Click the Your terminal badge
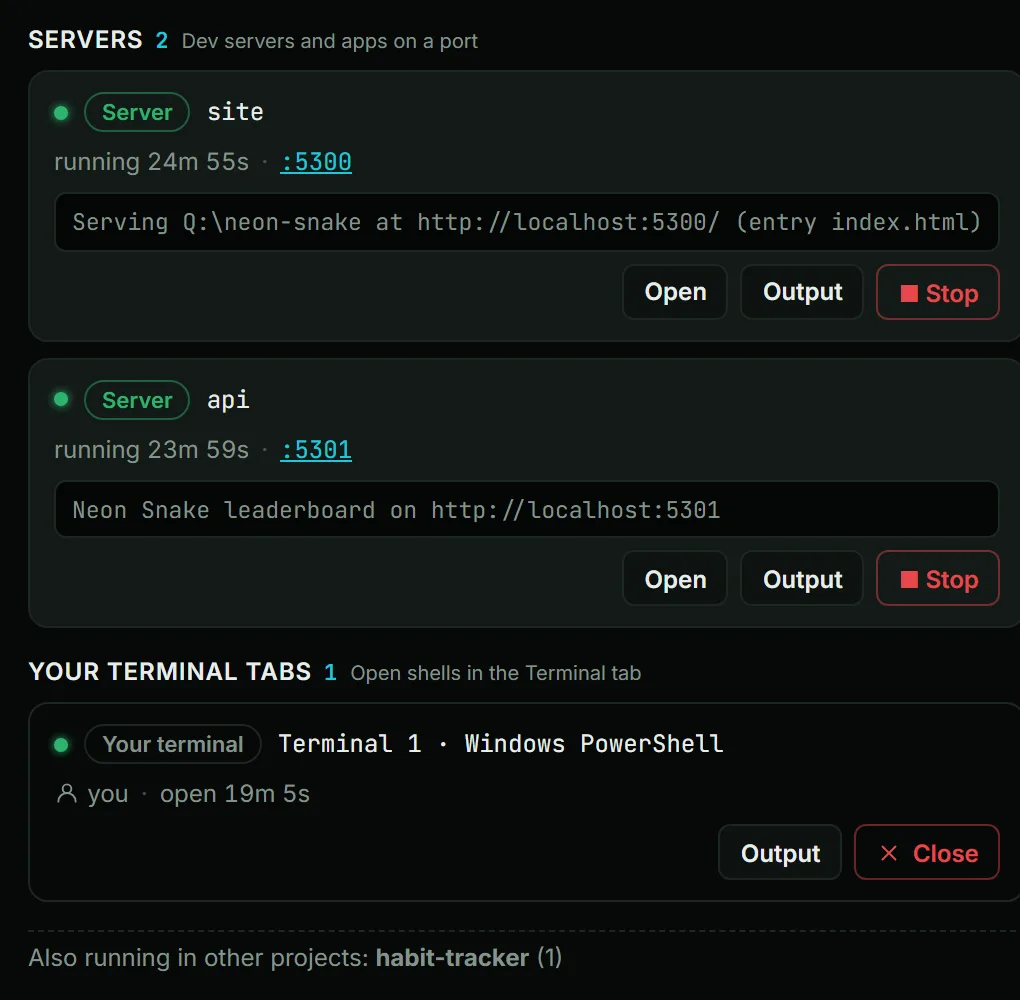 click(172, 744)
